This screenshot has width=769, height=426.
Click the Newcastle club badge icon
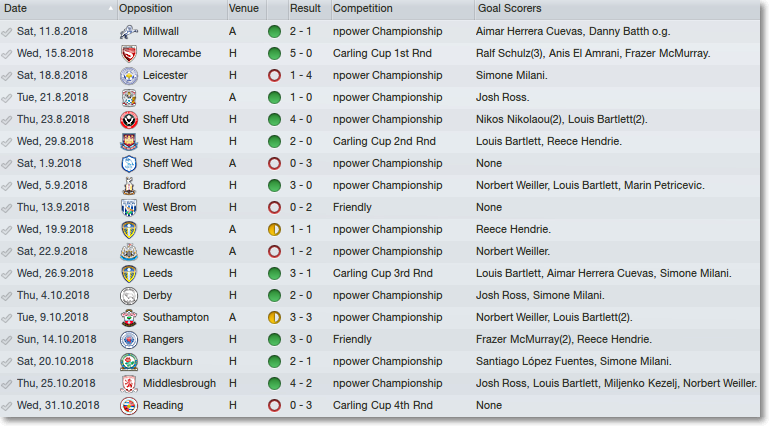click(x=129, y=251)
